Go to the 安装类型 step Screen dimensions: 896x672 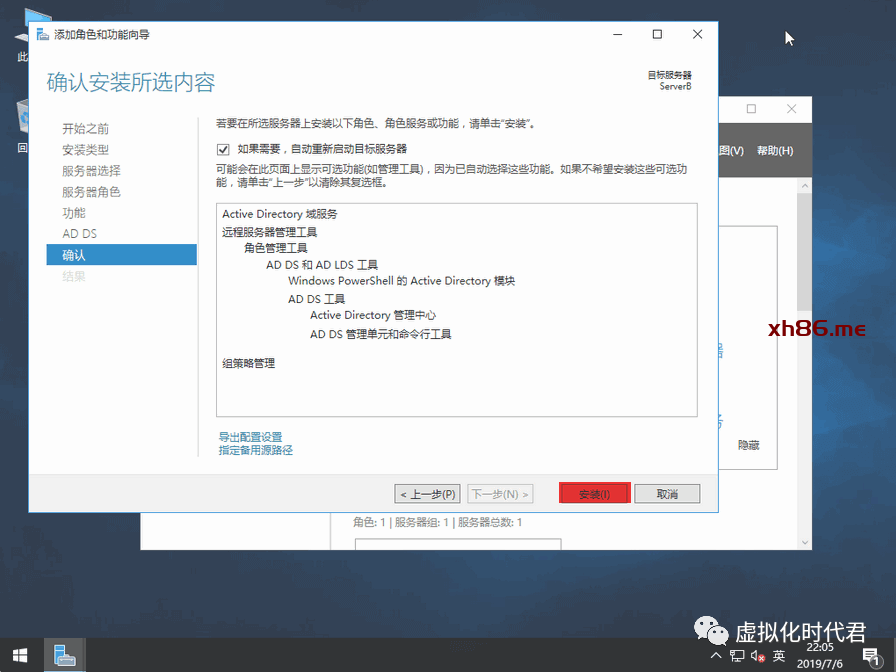click(x=86, y=150)
